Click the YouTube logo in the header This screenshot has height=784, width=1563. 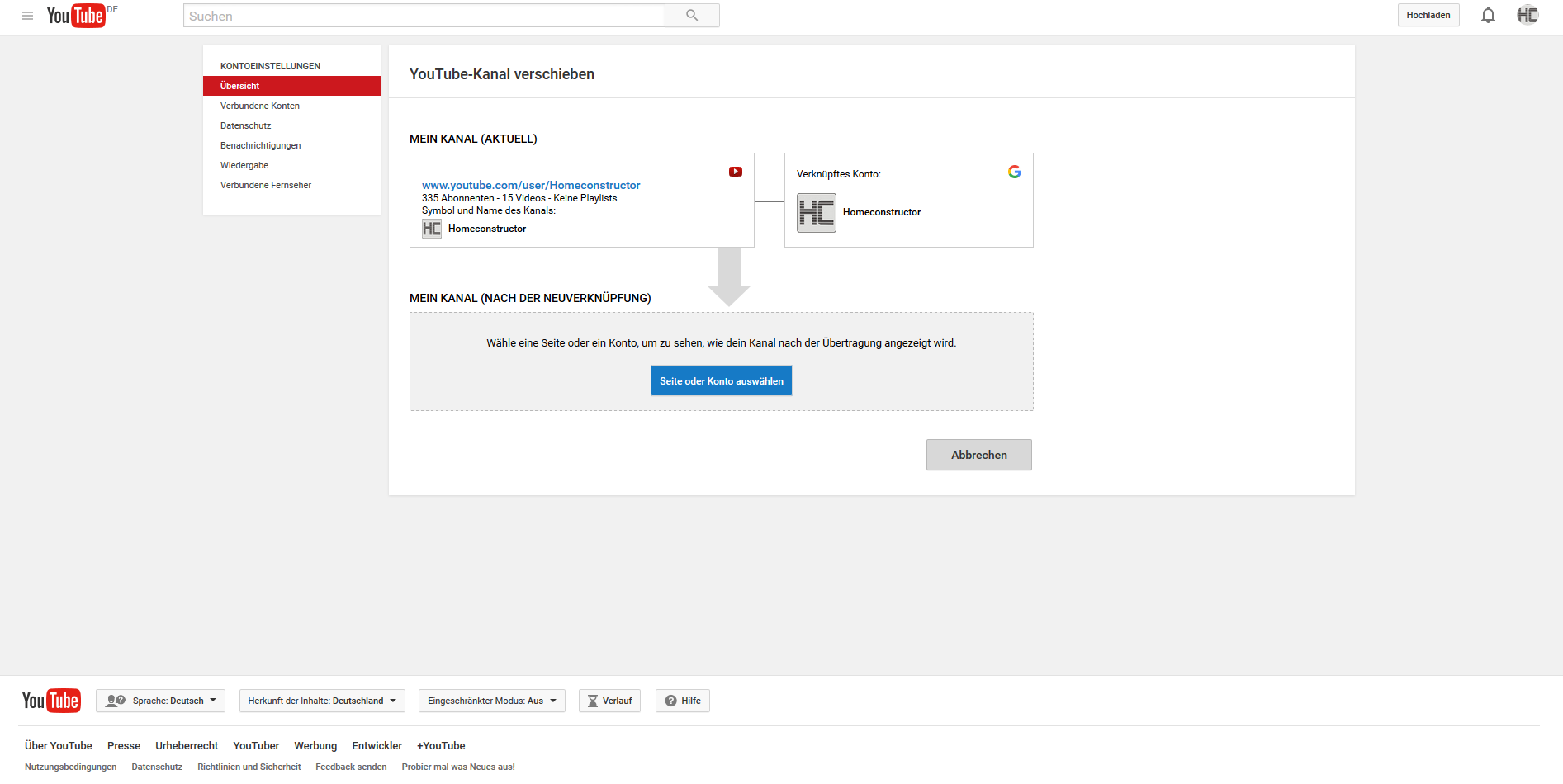(77, 16)
